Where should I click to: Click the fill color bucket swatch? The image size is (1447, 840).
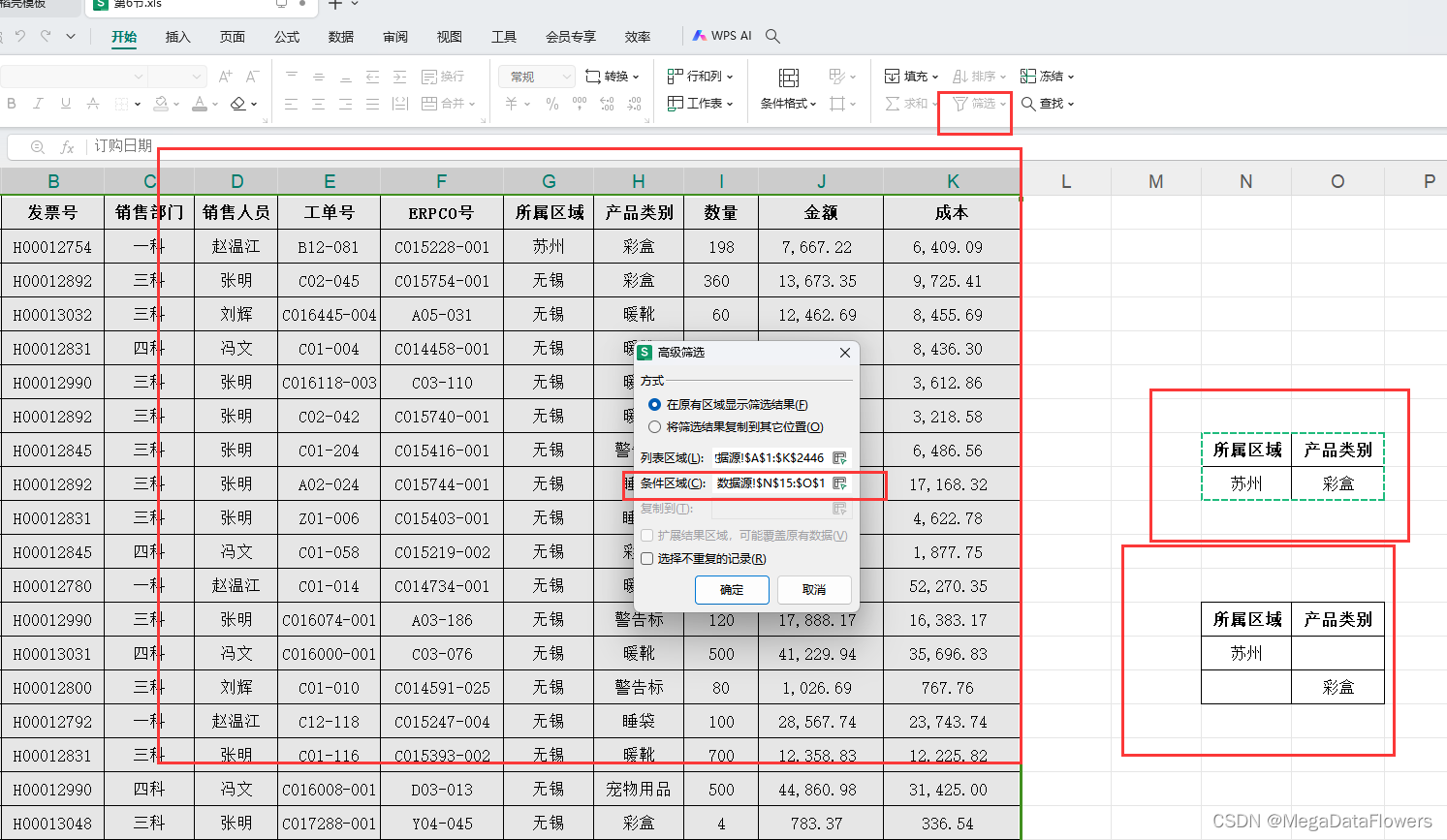[x=161, y=104]
